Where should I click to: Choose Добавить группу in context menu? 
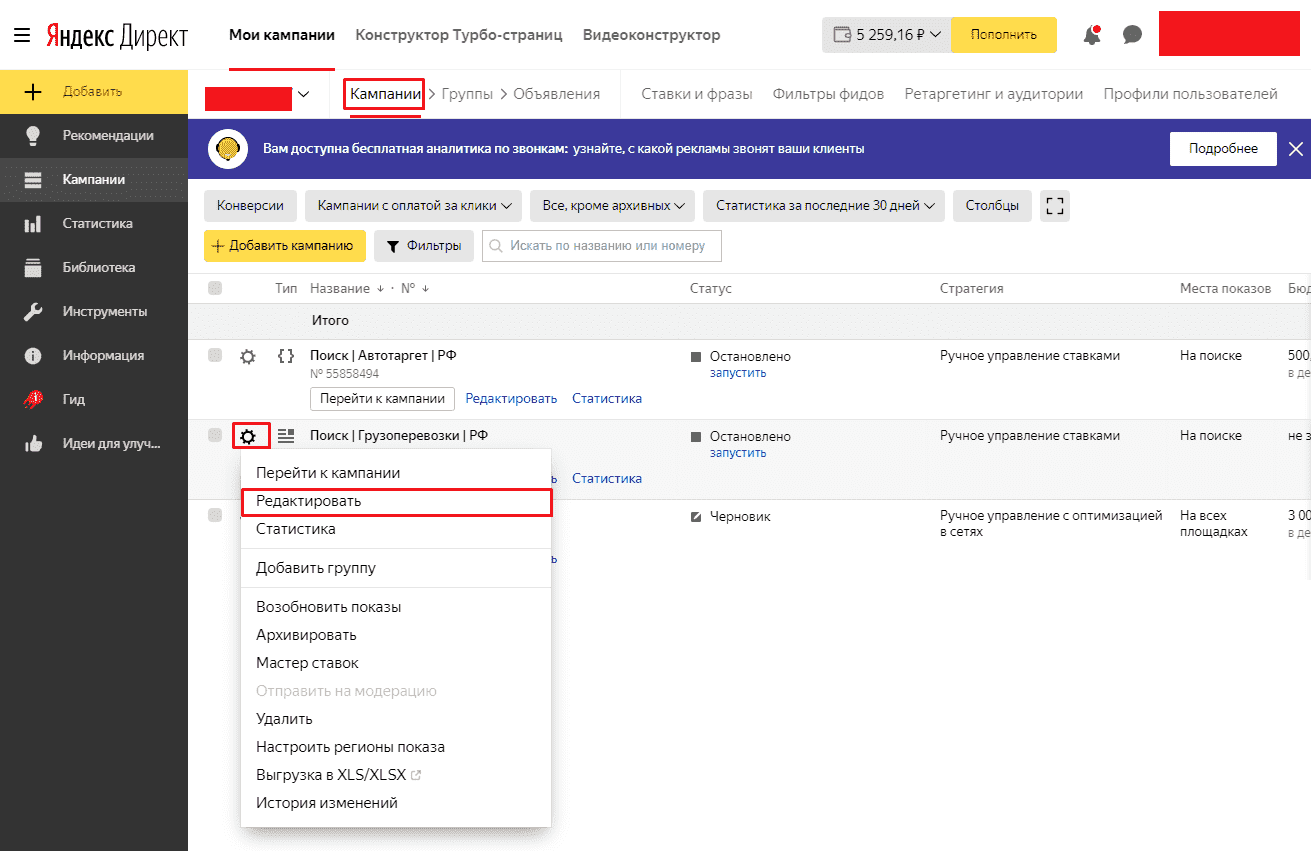pyautogui.click(x=396, y=568)
